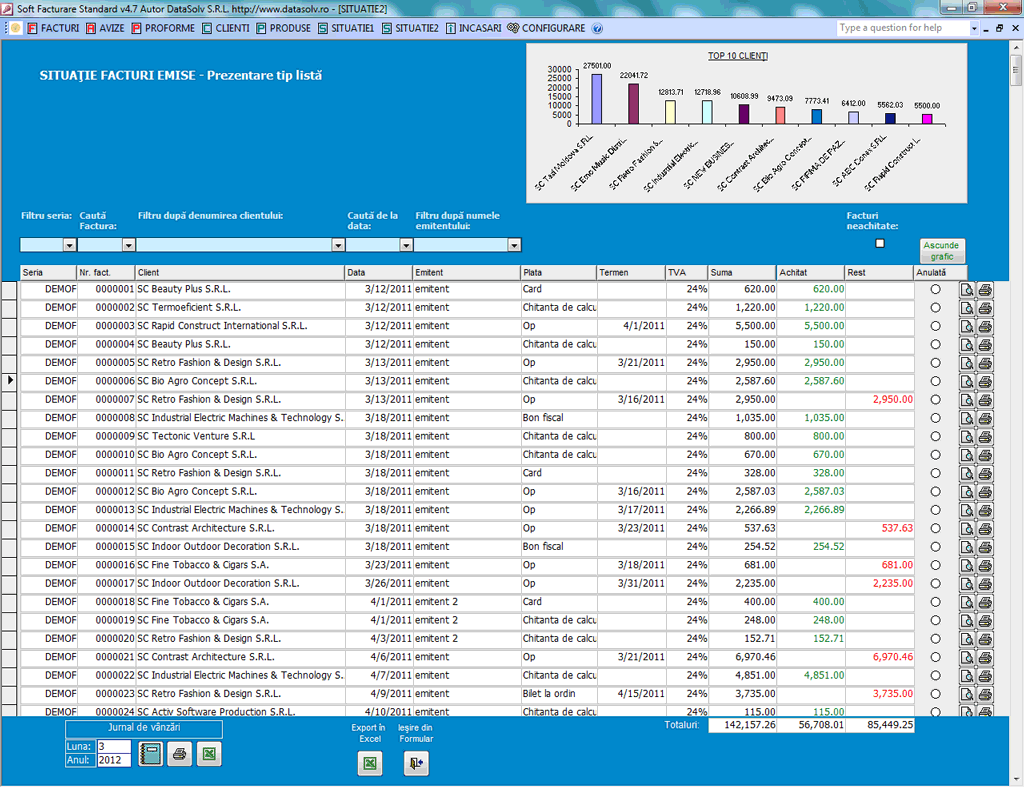Open the Filtru seria dropdown

pos(69,245)
